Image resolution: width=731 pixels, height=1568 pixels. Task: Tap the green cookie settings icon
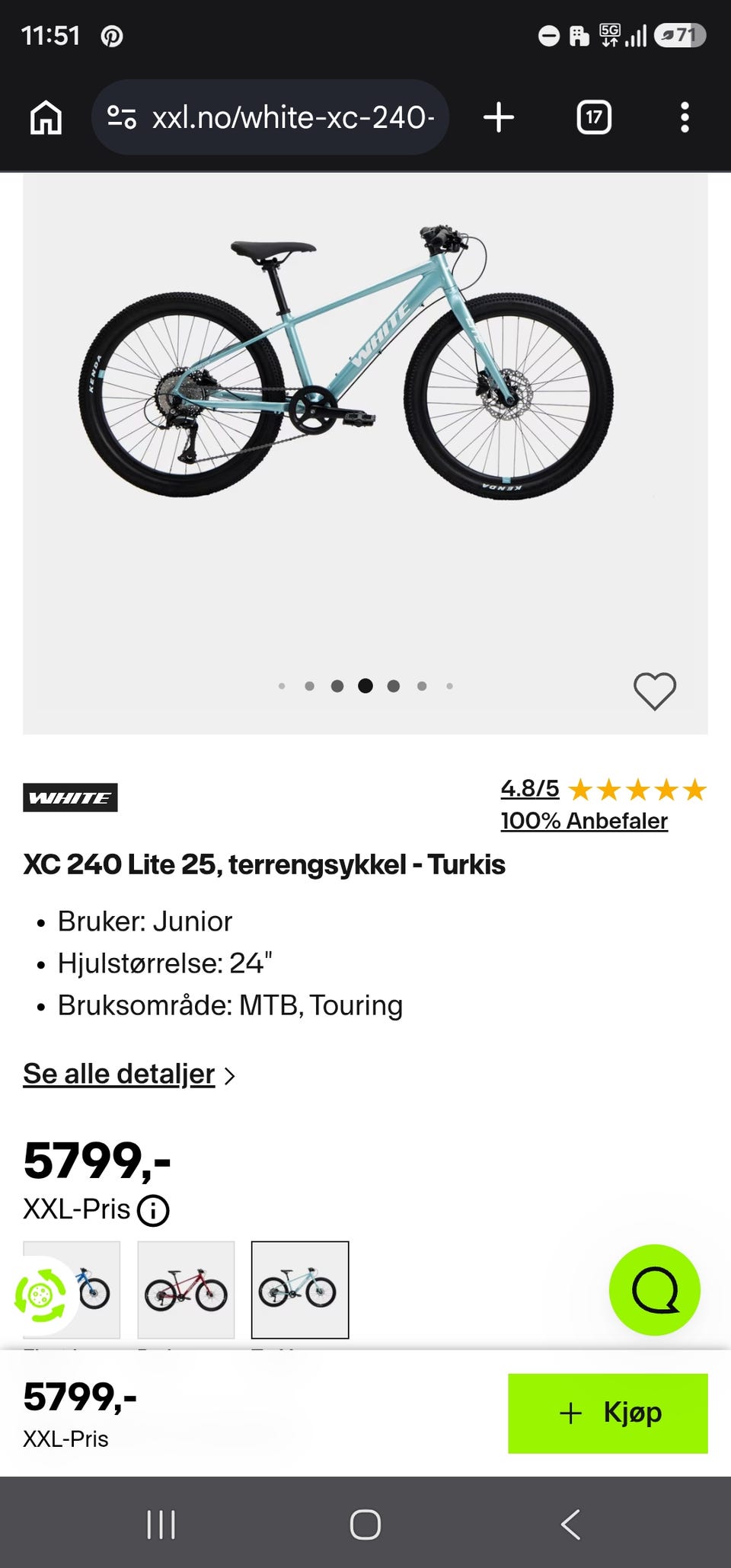pos(40,1294)
